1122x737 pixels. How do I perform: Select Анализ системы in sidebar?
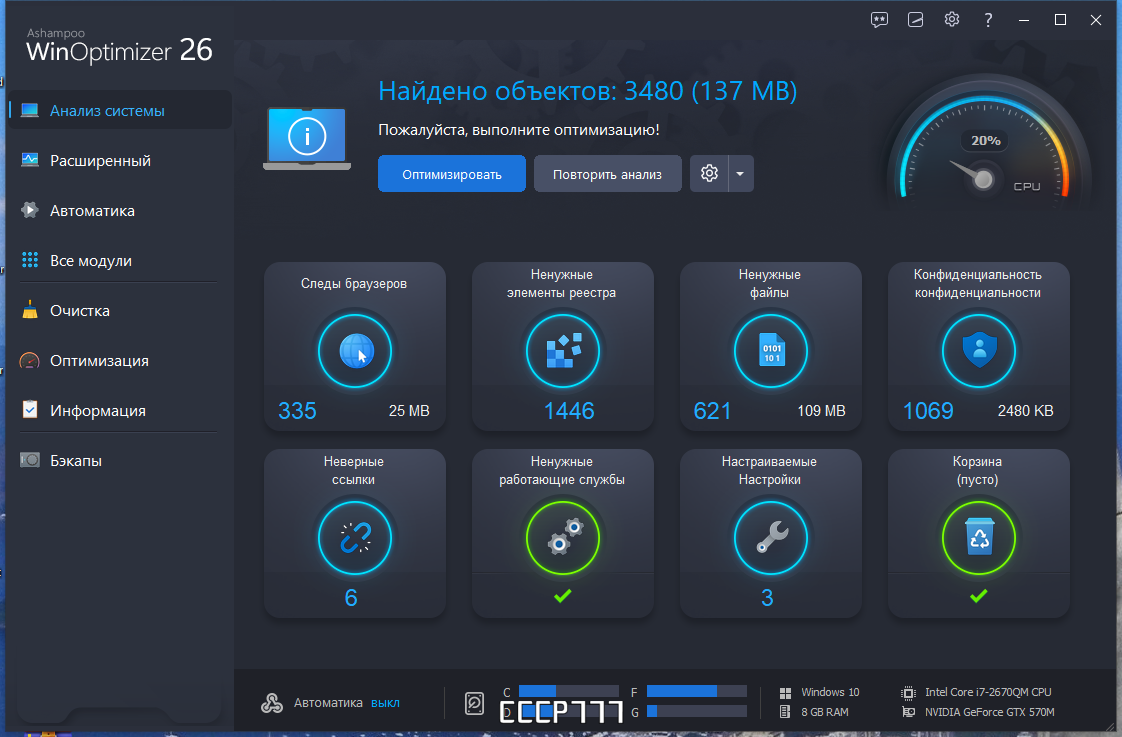120,110
